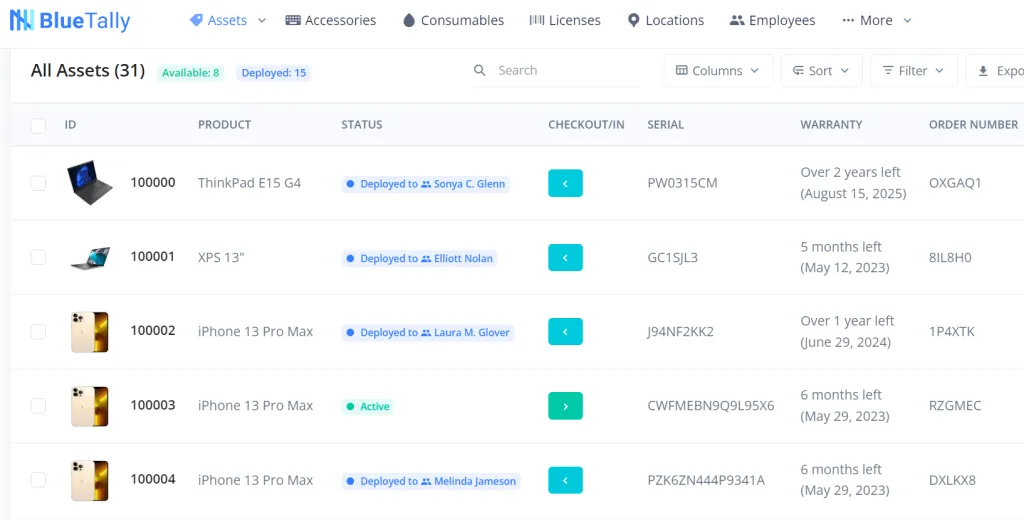Click the PRODUCT column header

(225, 125)
